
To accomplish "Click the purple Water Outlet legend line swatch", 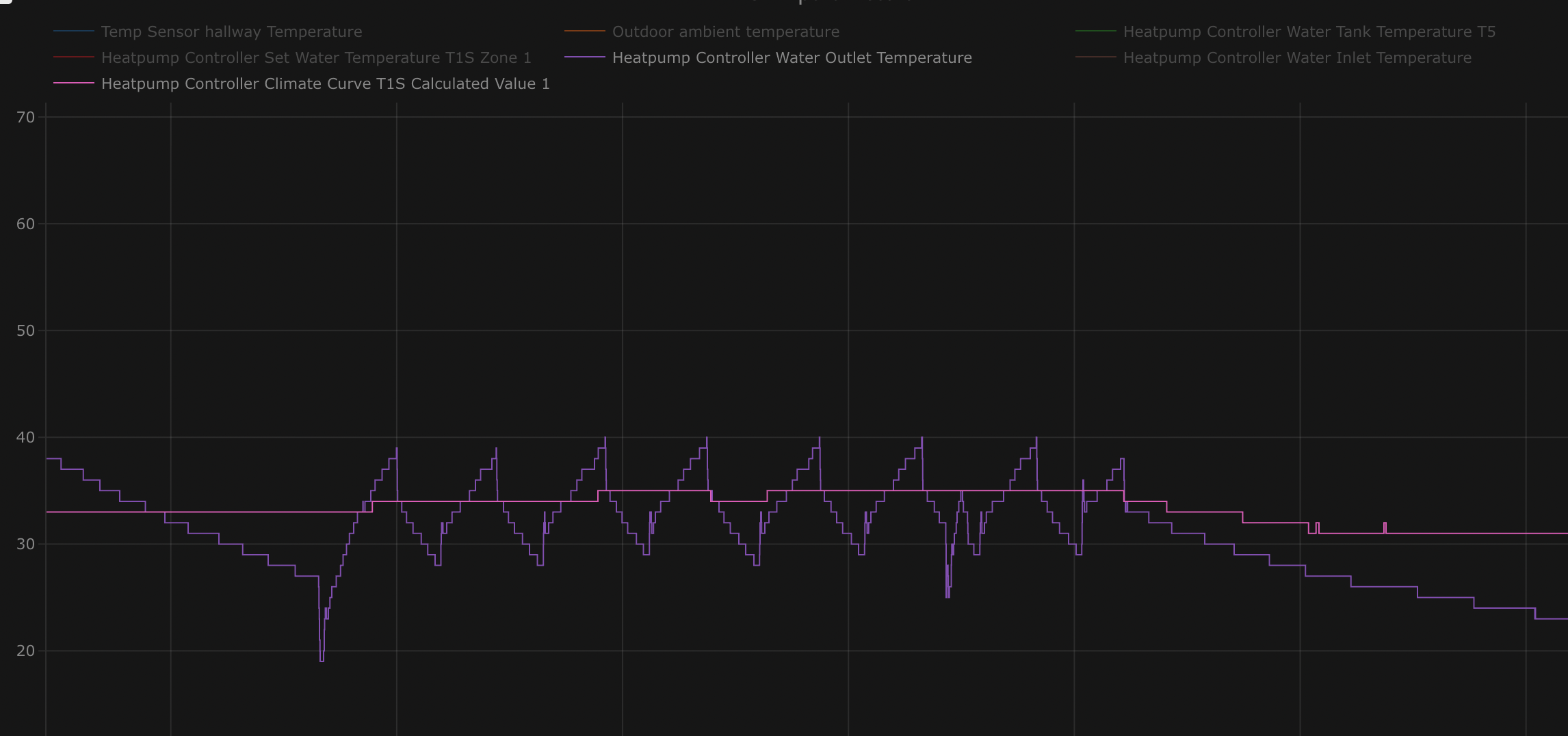I will (585, 57).
